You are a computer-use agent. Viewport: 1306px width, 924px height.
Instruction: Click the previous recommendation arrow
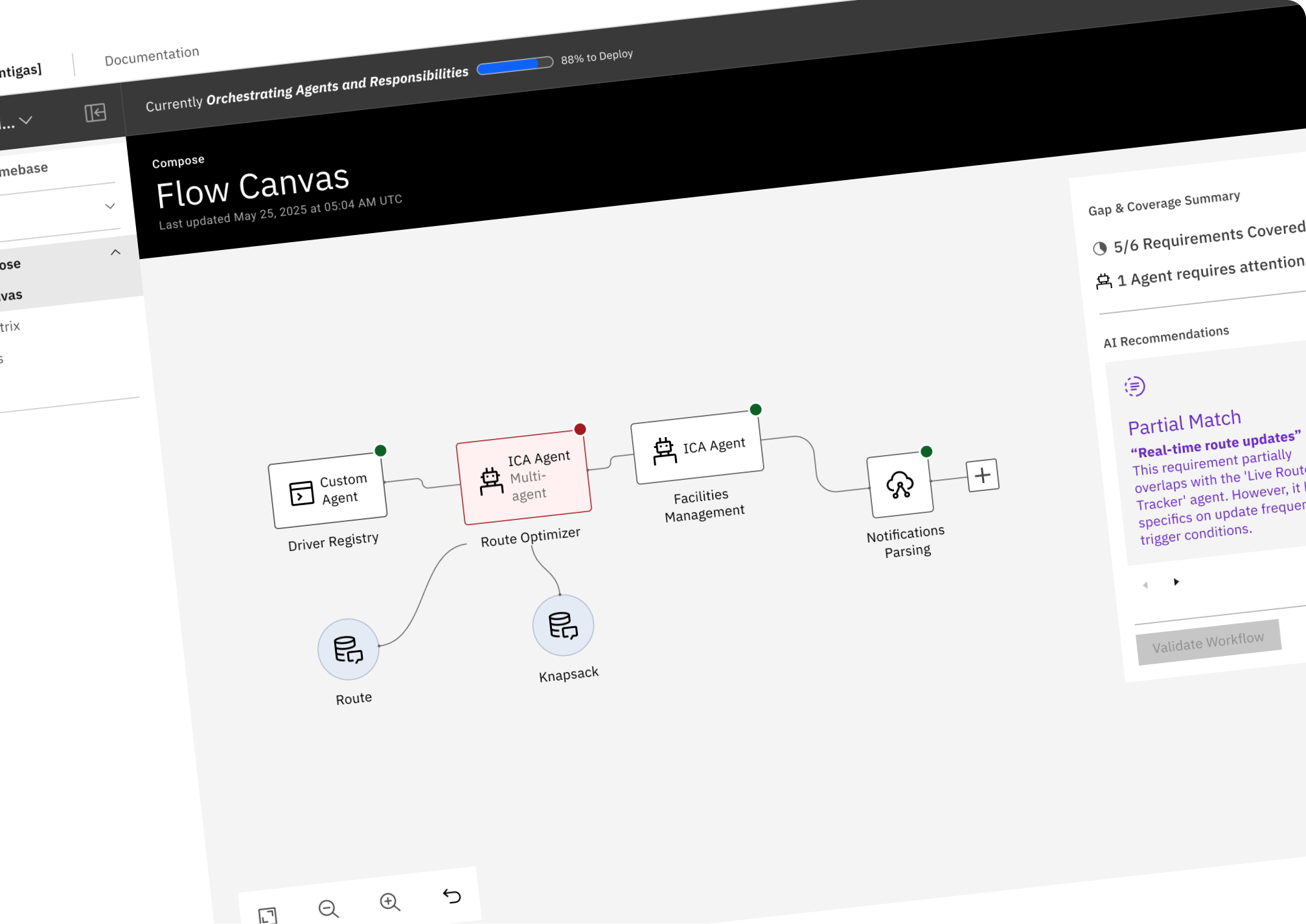pyautogui.click(x=1145, y=585)
